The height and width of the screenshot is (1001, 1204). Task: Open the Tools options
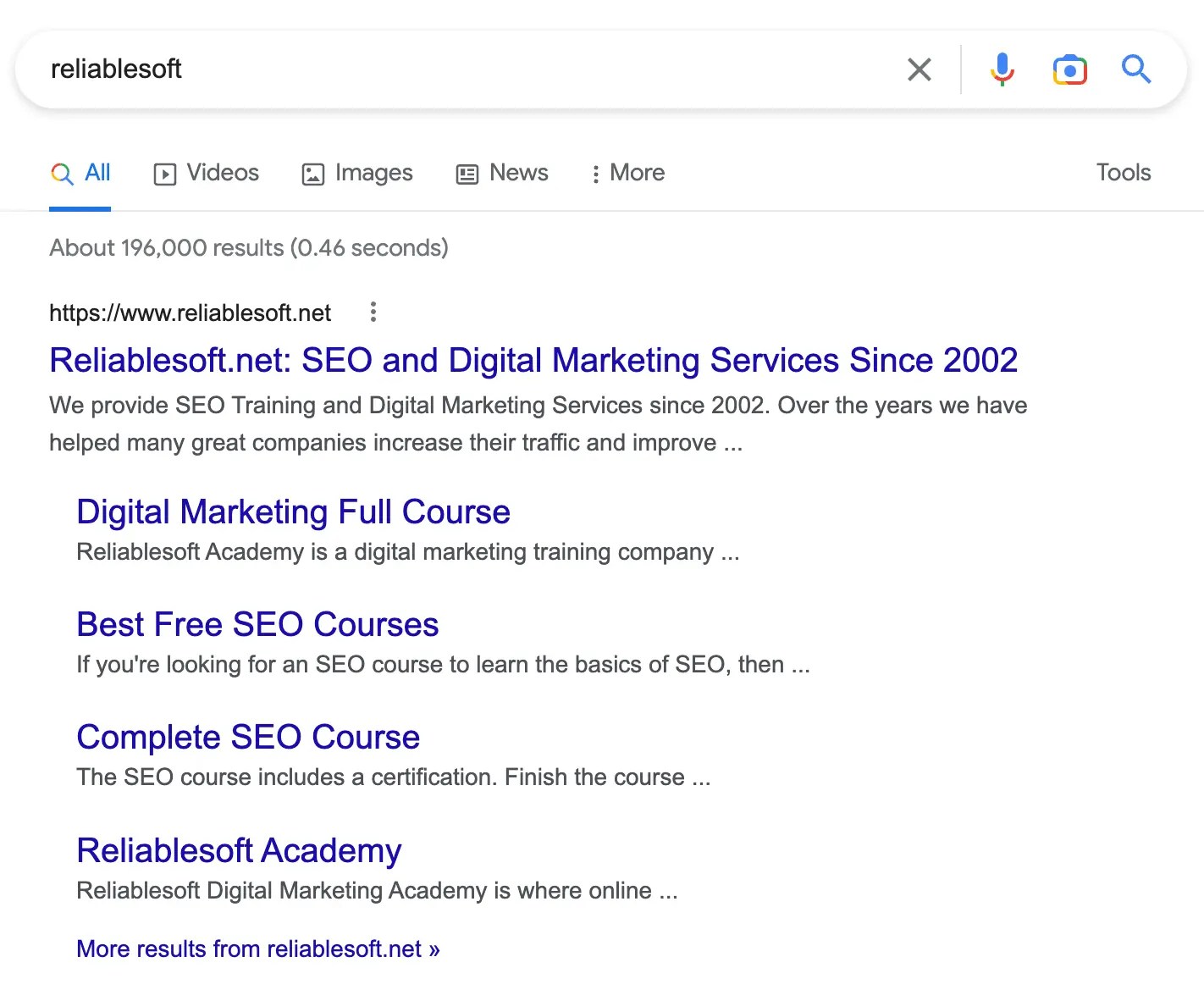(x=1123, y=173)
